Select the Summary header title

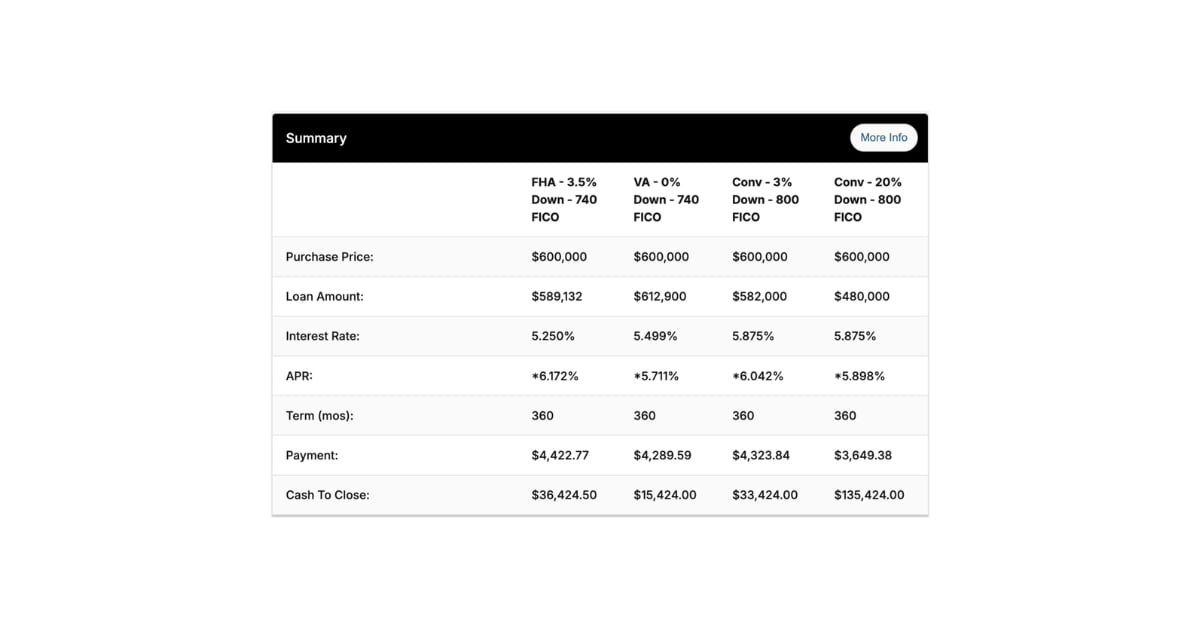pyautogui.click(x=316, y=138)
